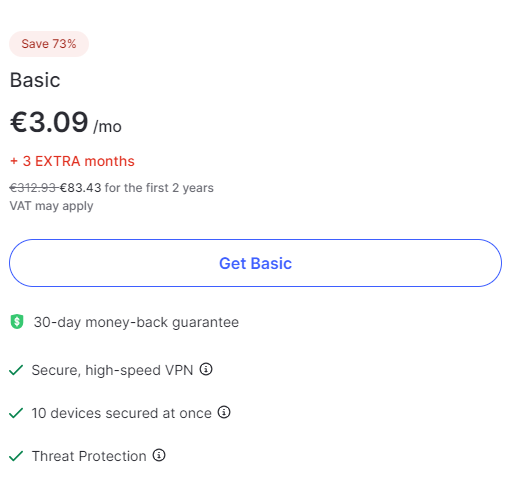Click the Secure, high-speed VPN label

[x=112, y=370]
